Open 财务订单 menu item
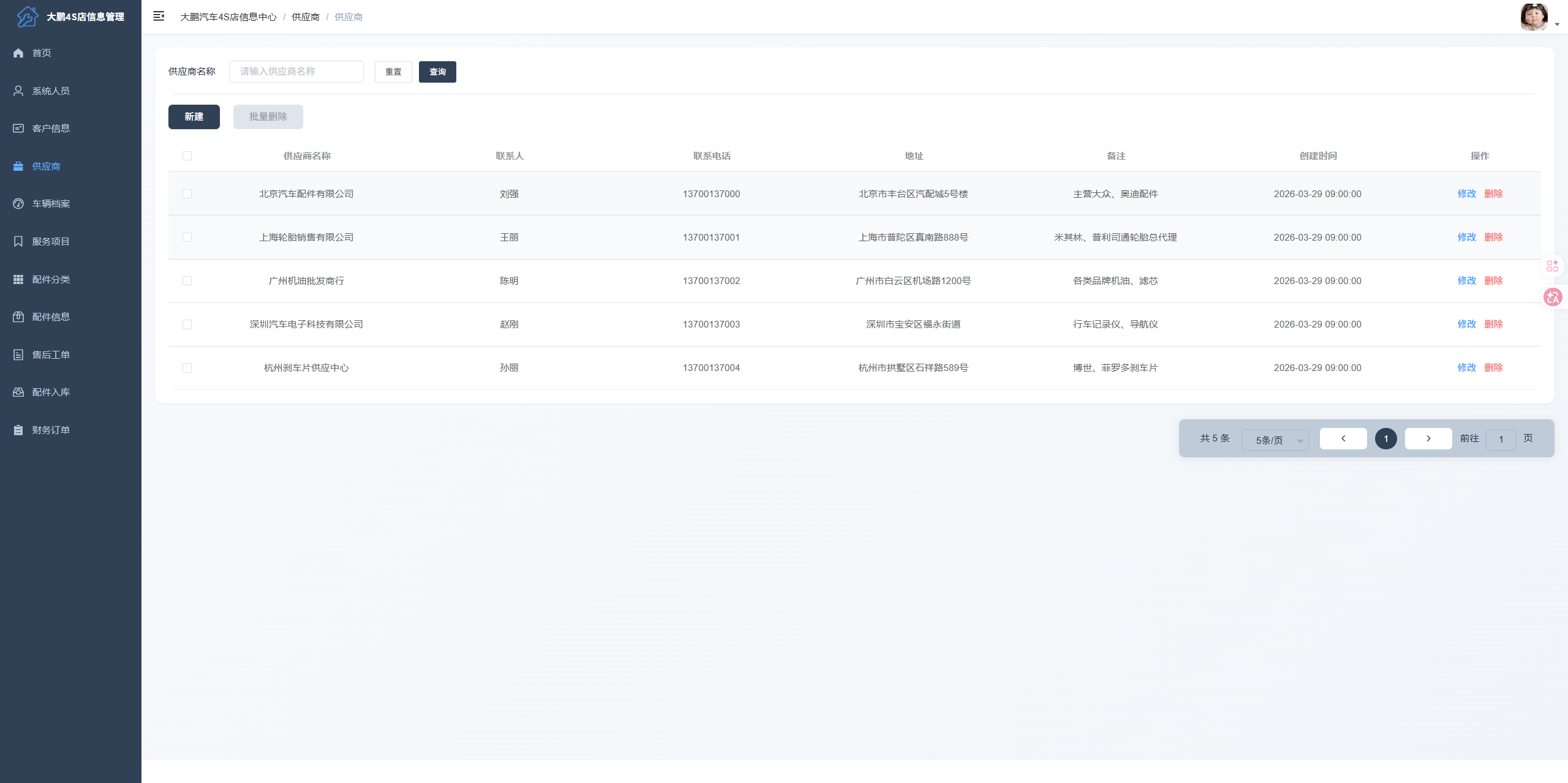The height and width of the screenshot is (783, 1568). click(x=70, y=430)
